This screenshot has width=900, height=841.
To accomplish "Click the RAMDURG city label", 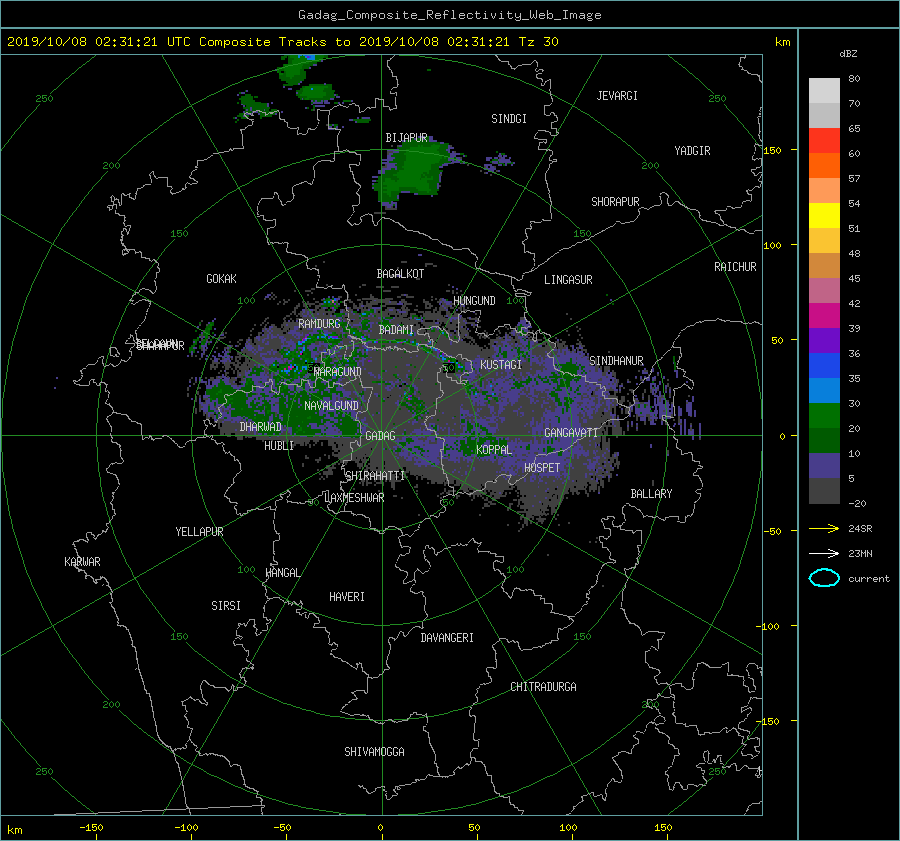I will click(319, 324).
